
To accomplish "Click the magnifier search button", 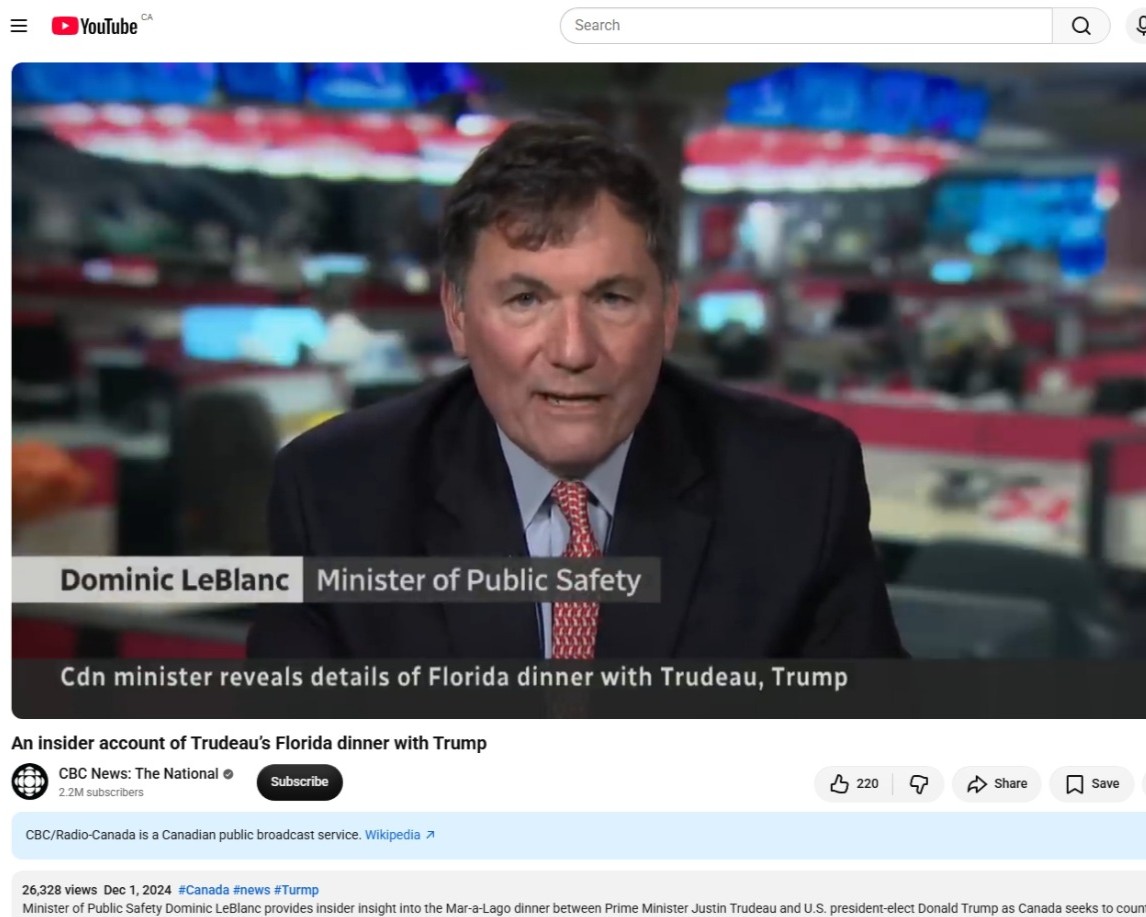I will coord(1081,26).
